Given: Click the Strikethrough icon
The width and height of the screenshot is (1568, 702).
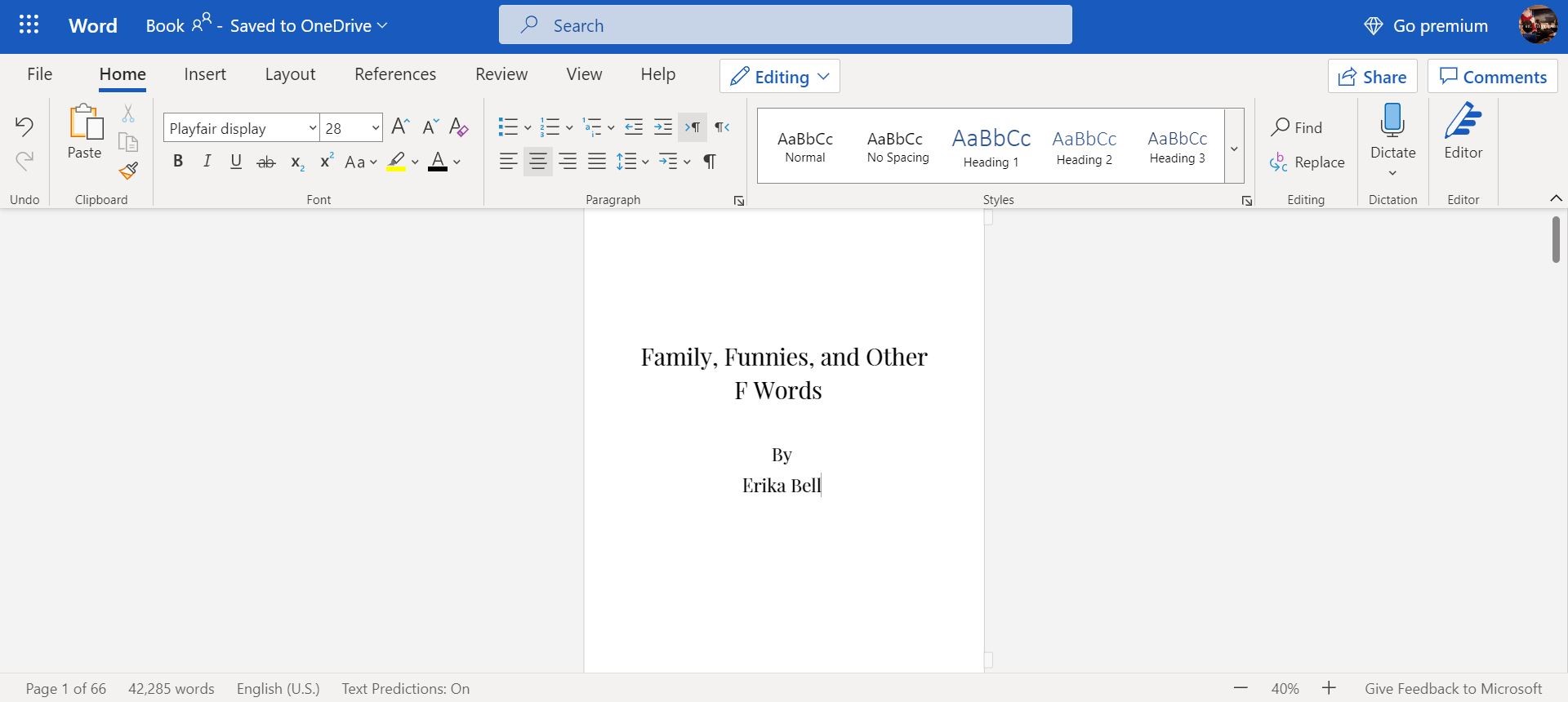Looking at the screenshot, I should (x=266, y=162).
